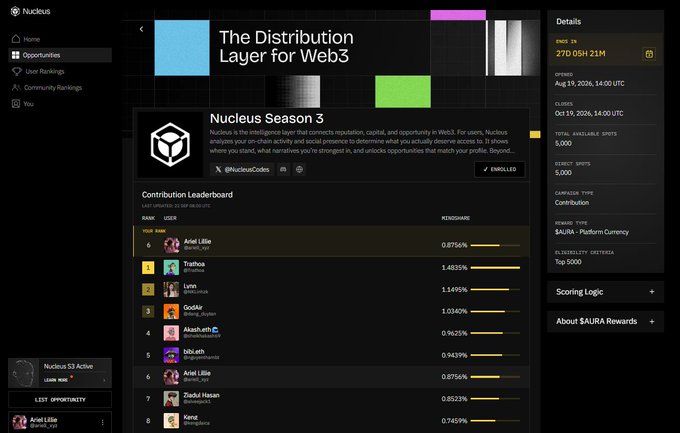
Task: Open bibi.eth's leaderboard entry
Action: [331, 355]
